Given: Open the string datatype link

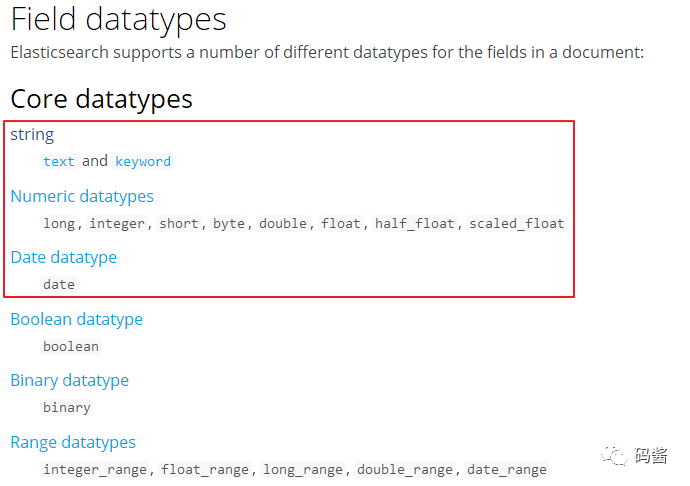Looking at the screenshot, I should (x=32, y=135).
